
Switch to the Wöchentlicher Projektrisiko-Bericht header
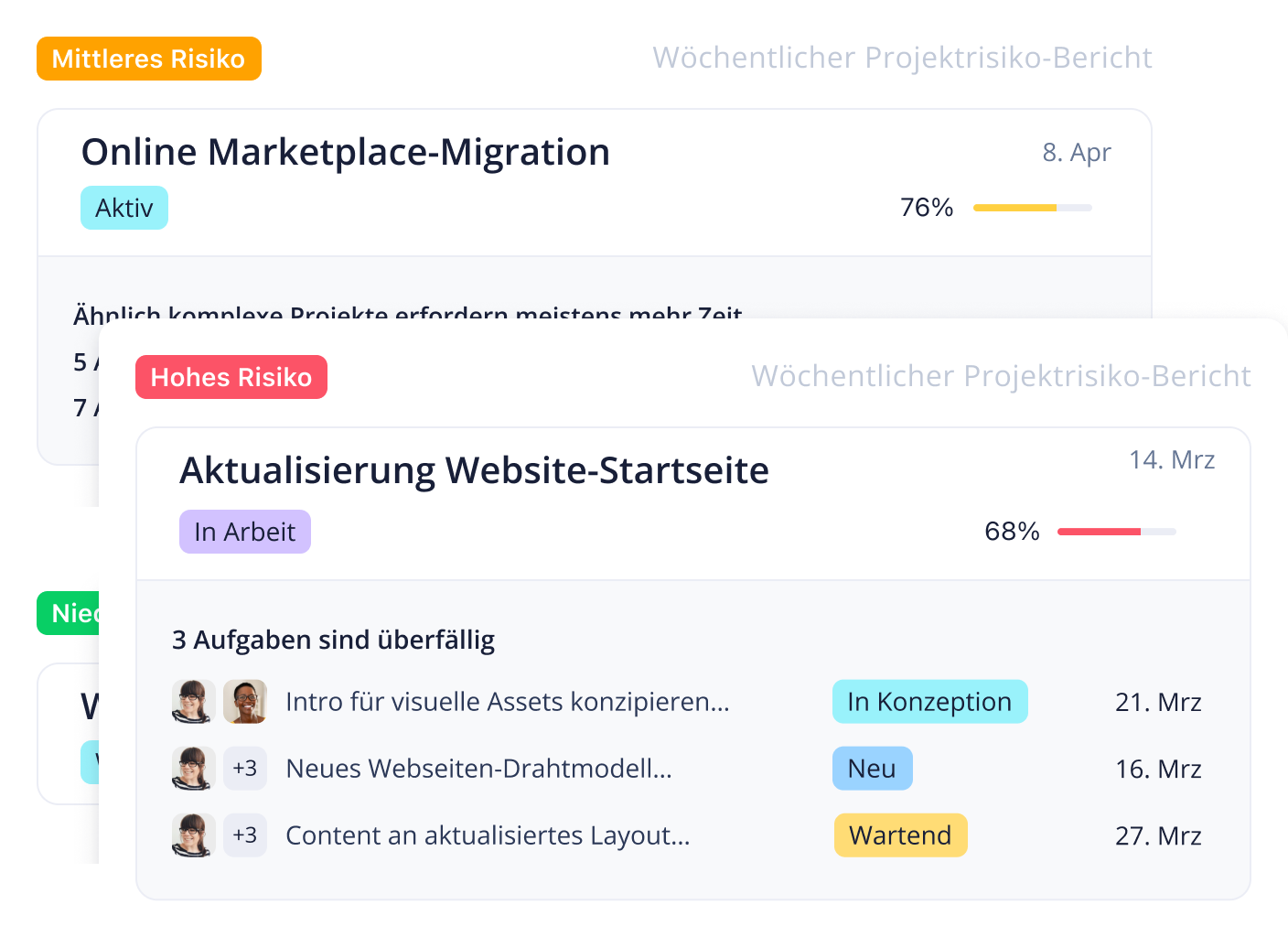(1001, 375)
